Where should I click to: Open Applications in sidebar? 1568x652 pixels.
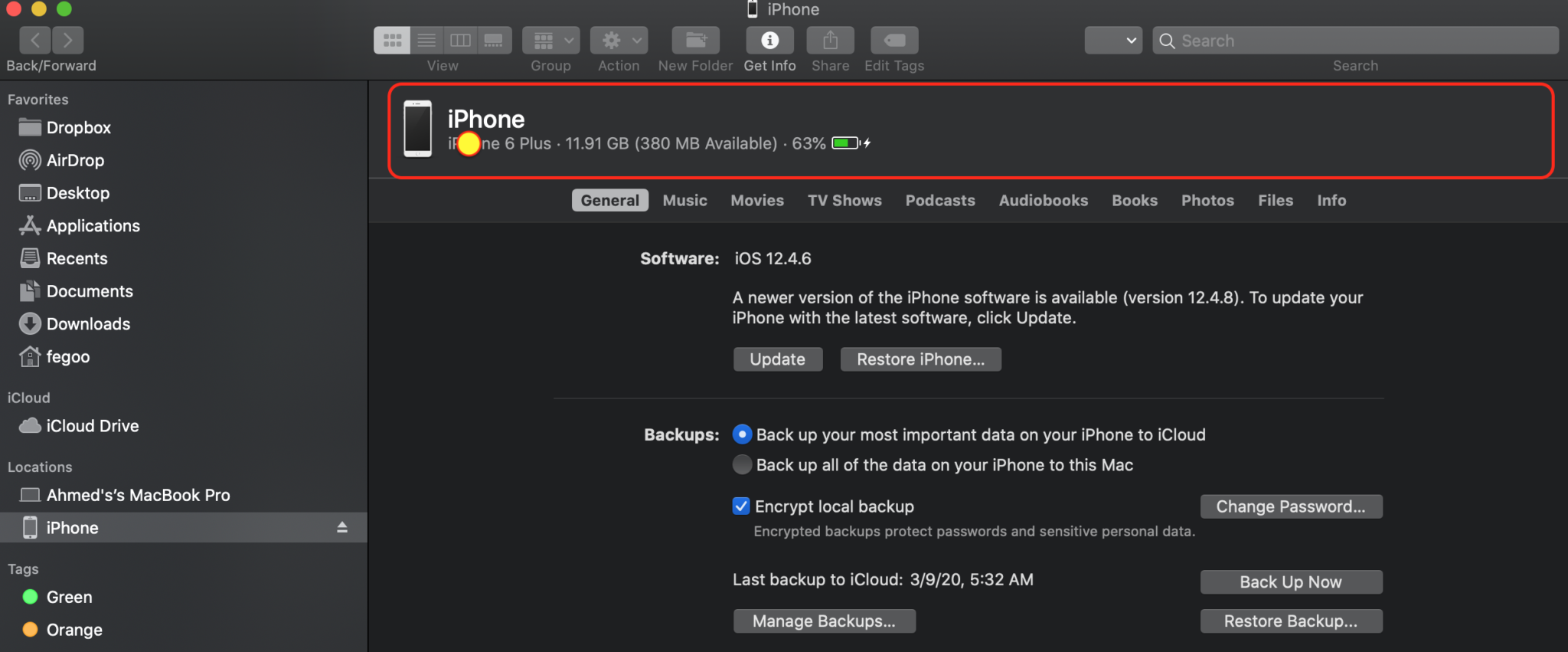pos(93,226)
